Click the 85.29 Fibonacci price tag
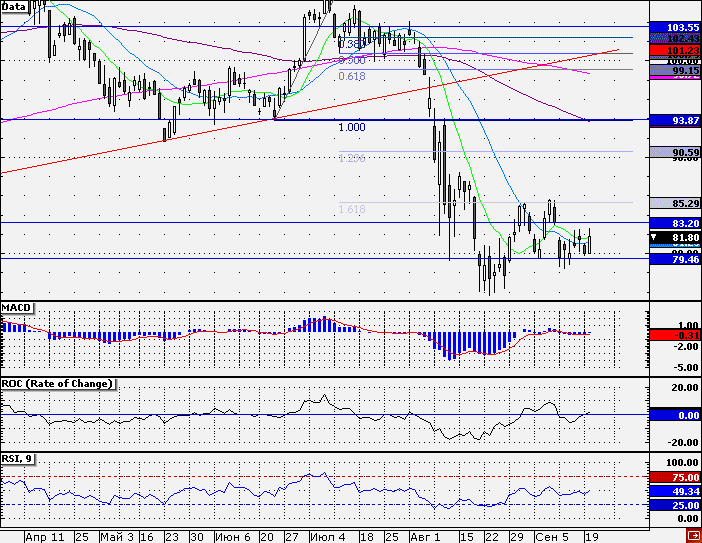 672,203
